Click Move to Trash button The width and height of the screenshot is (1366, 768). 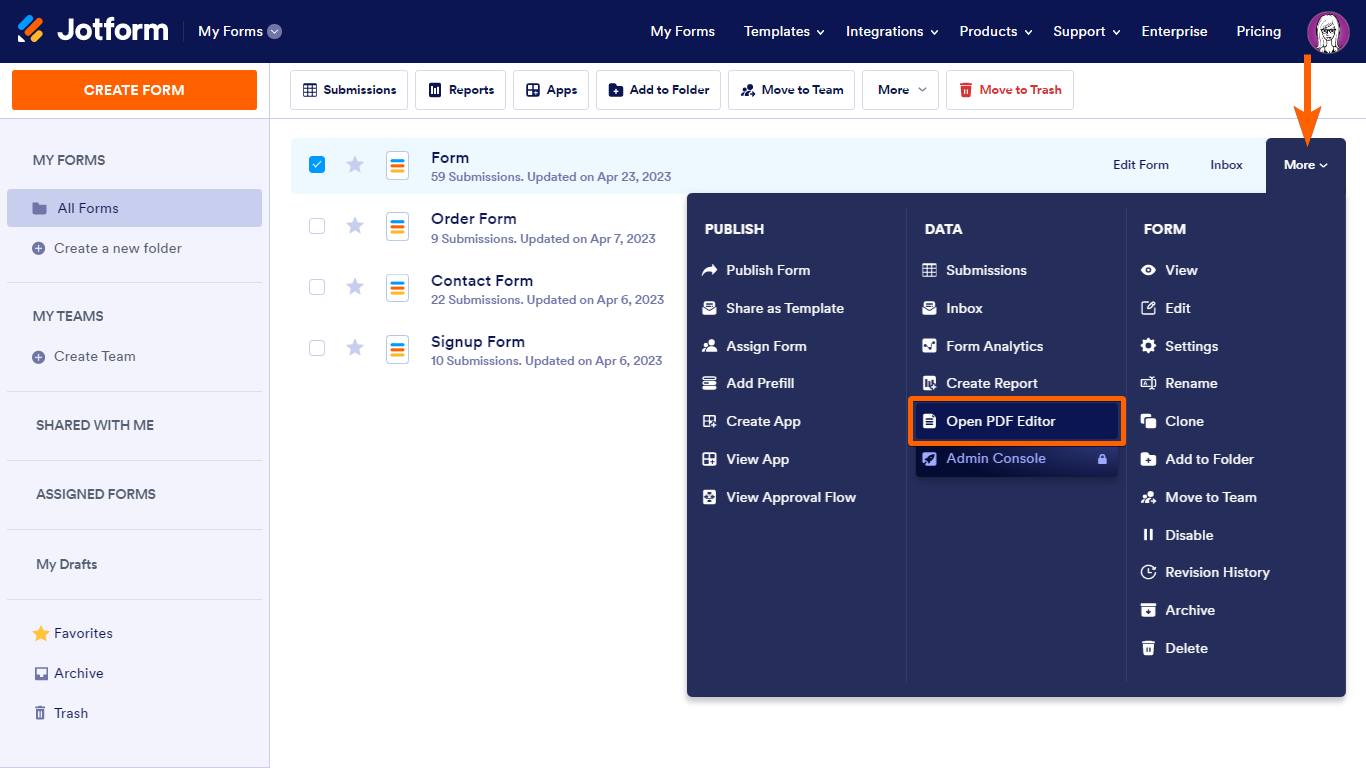[x=1010, y=90]
